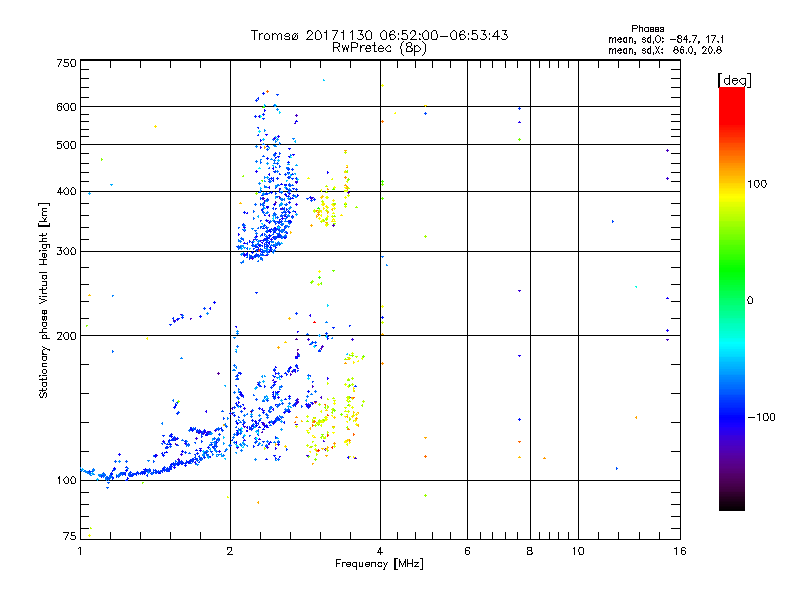Click the colorbar label '0'
This screenshot has width=800, height=600.
pos(749,300)
